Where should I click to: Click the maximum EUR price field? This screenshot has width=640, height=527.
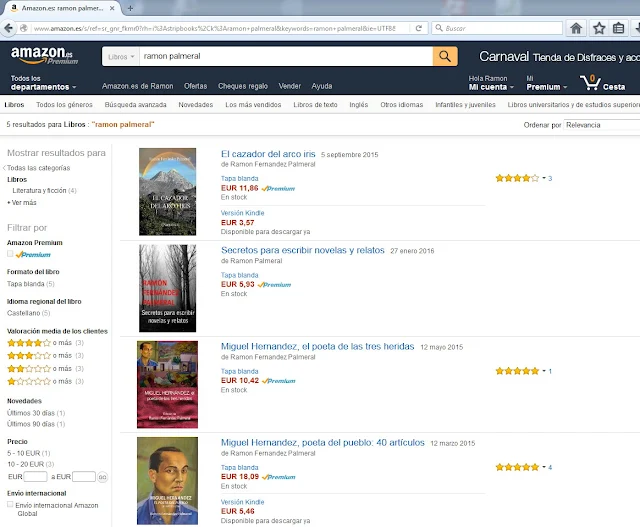84,477
